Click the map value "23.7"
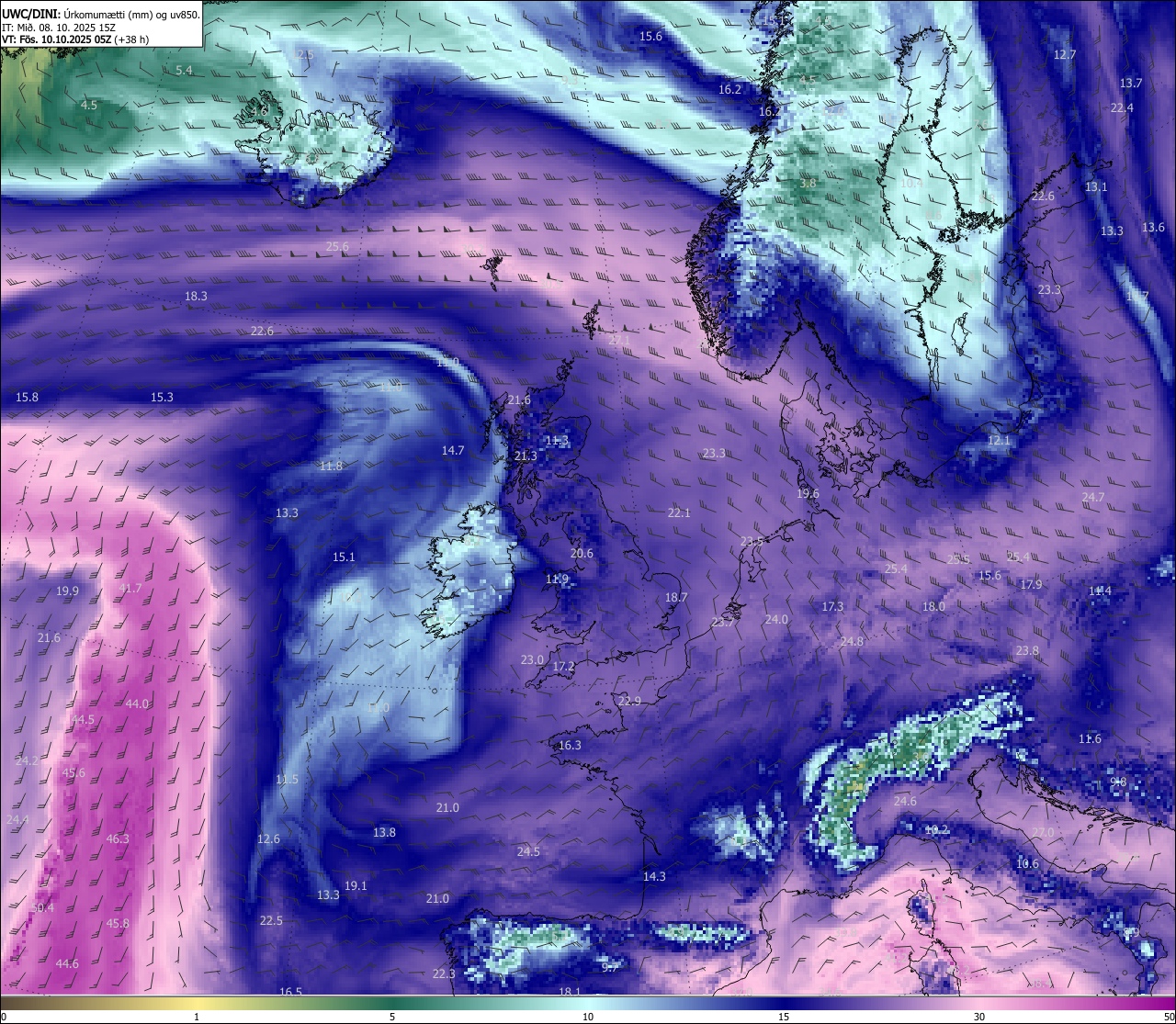 [723, 623]
